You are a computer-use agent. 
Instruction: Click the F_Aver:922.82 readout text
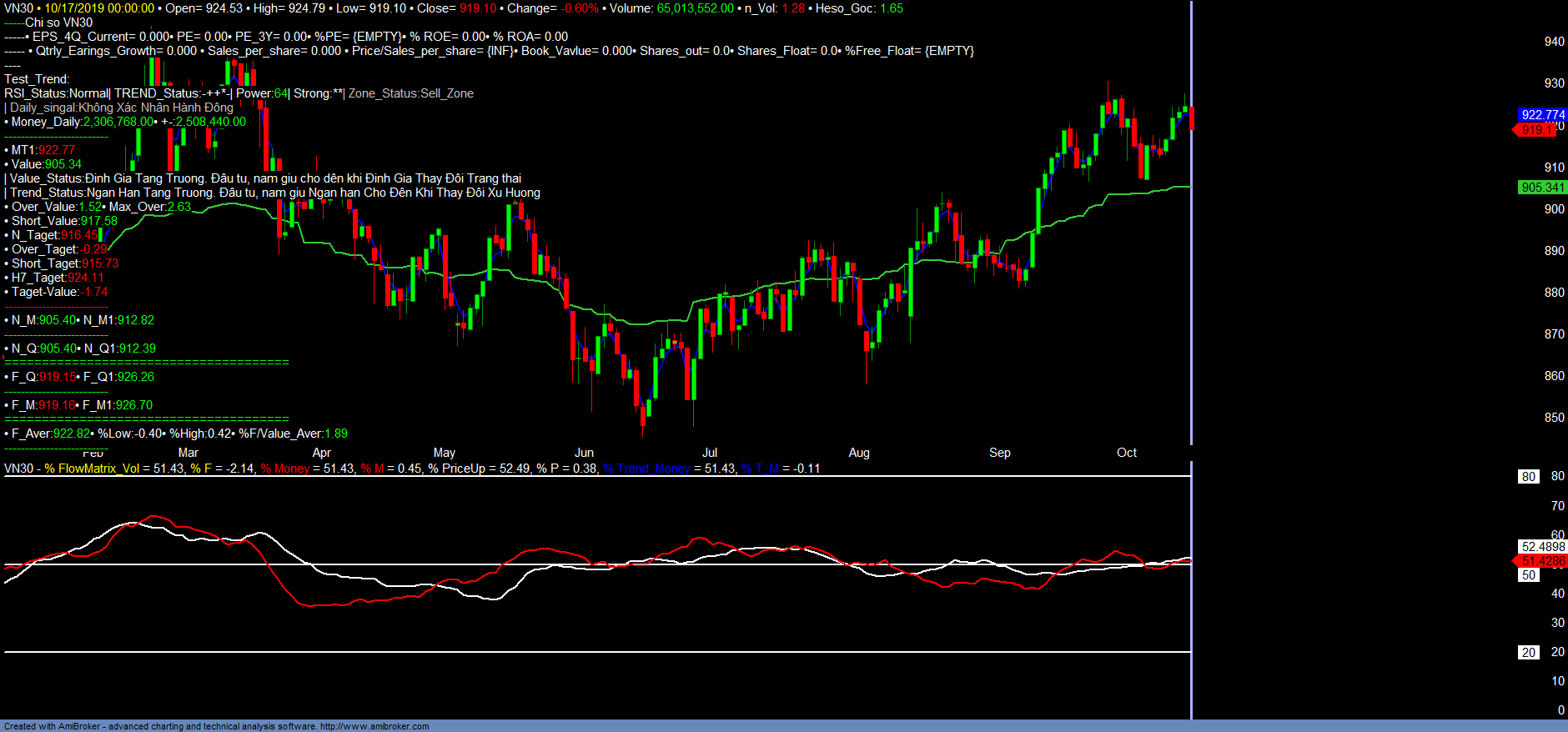pos(50,434)
